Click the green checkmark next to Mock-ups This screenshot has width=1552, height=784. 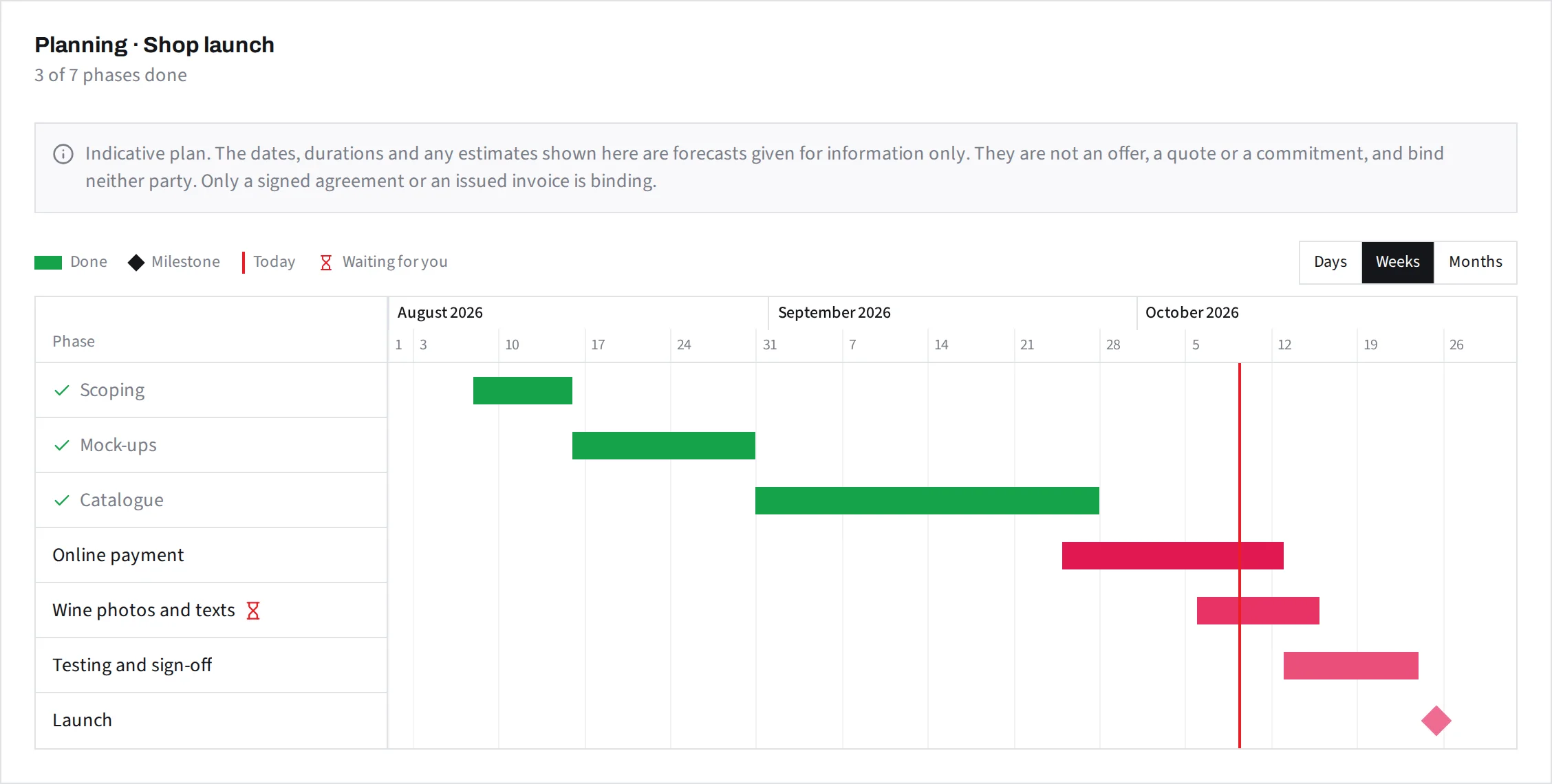pos(62,446)
